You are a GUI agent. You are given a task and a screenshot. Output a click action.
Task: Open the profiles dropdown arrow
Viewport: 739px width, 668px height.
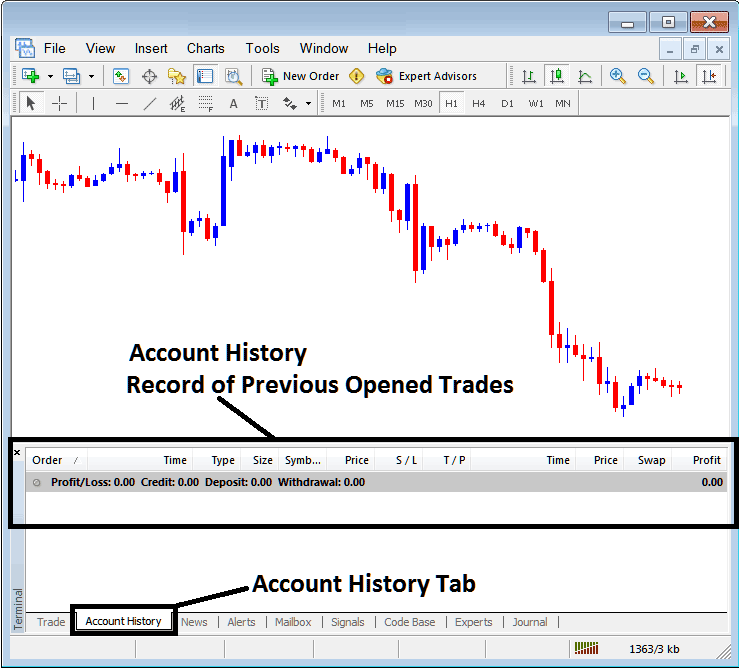click(x=91, y=76)
